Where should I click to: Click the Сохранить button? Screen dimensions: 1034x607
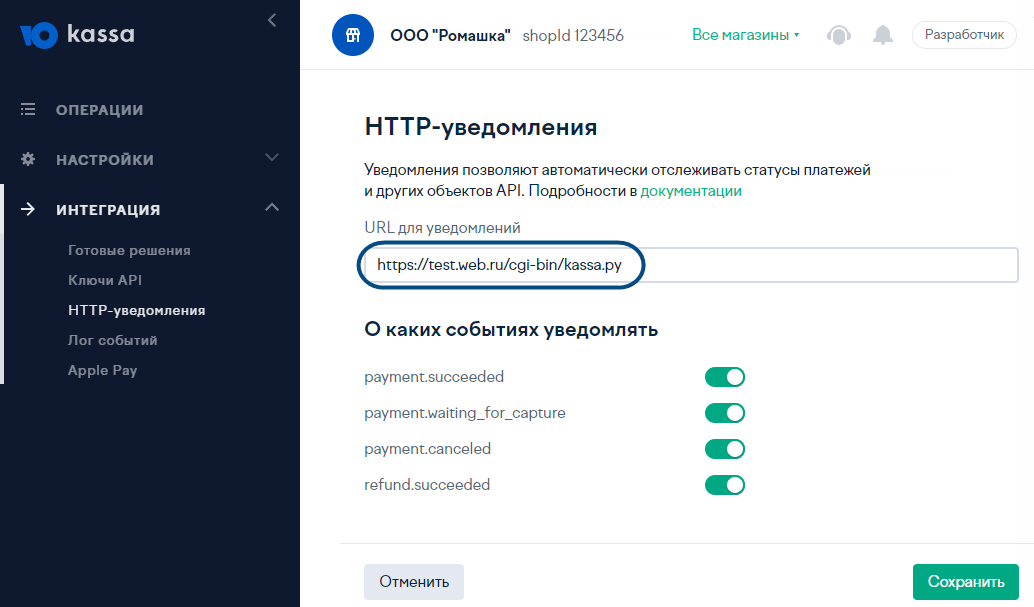click(x=965, y=582)
